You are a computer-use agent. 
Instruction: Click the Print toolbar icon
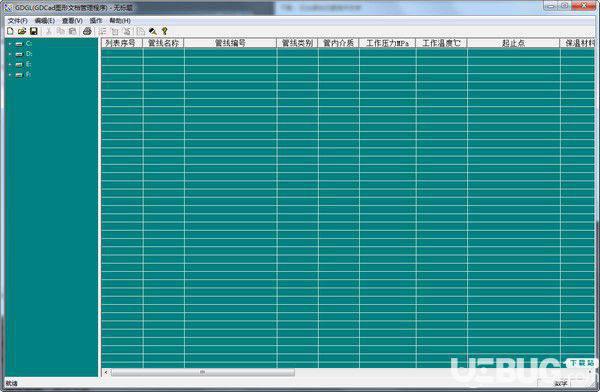pyautogui.click(x=88, y=31)
